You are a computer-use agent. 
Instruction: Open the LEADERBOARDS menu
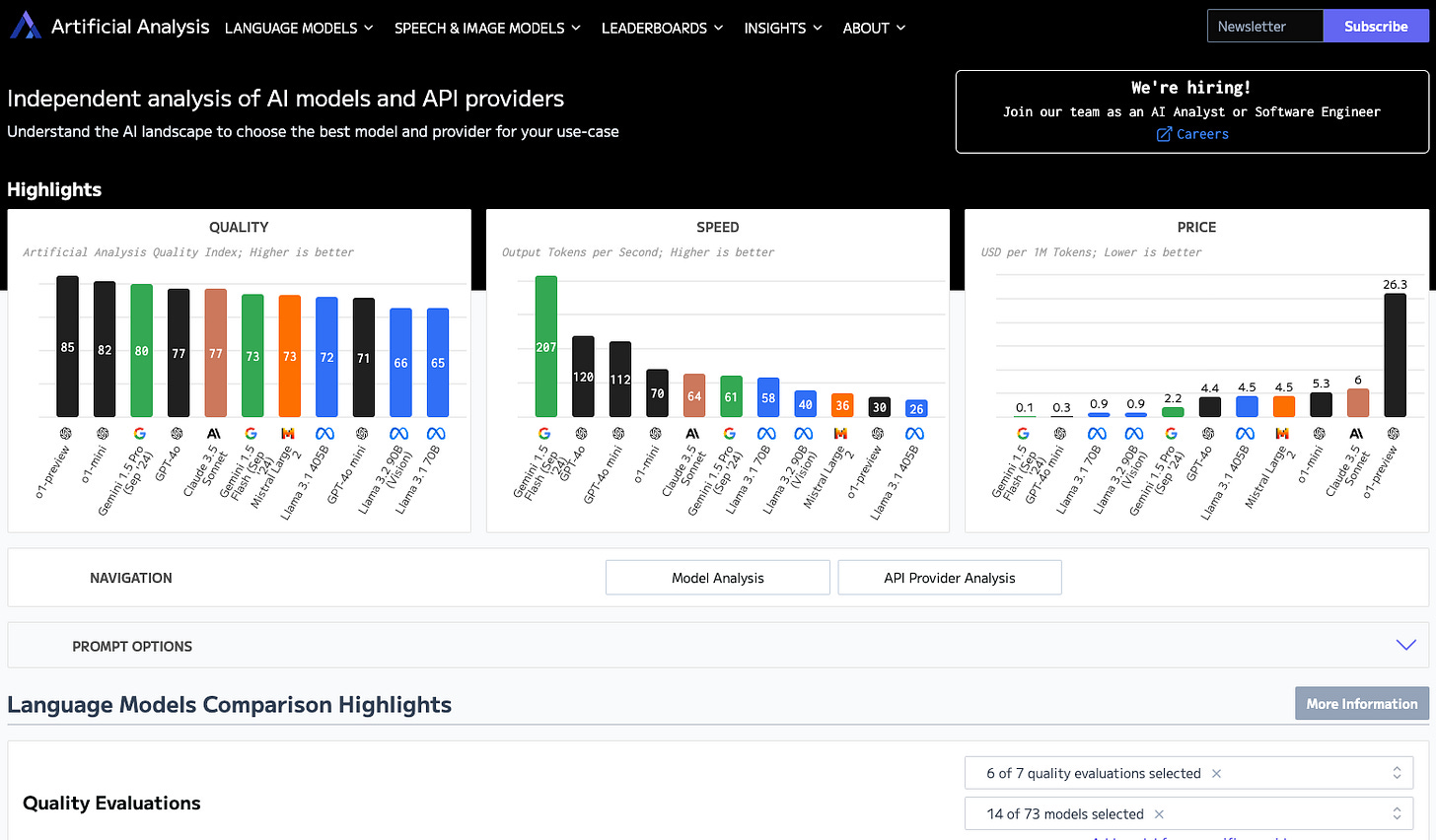pos(662,28)
